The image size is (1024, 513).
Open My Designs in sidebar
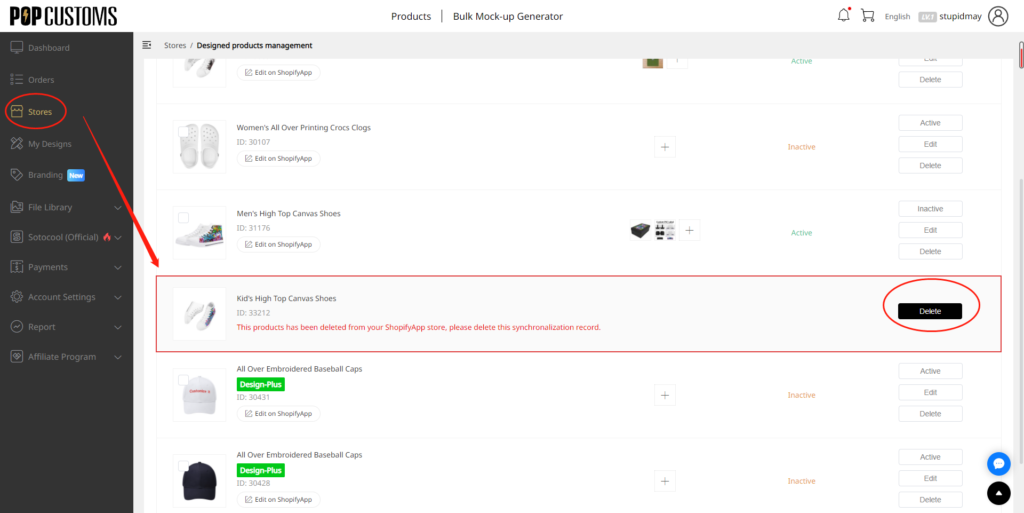click(50, 144)
